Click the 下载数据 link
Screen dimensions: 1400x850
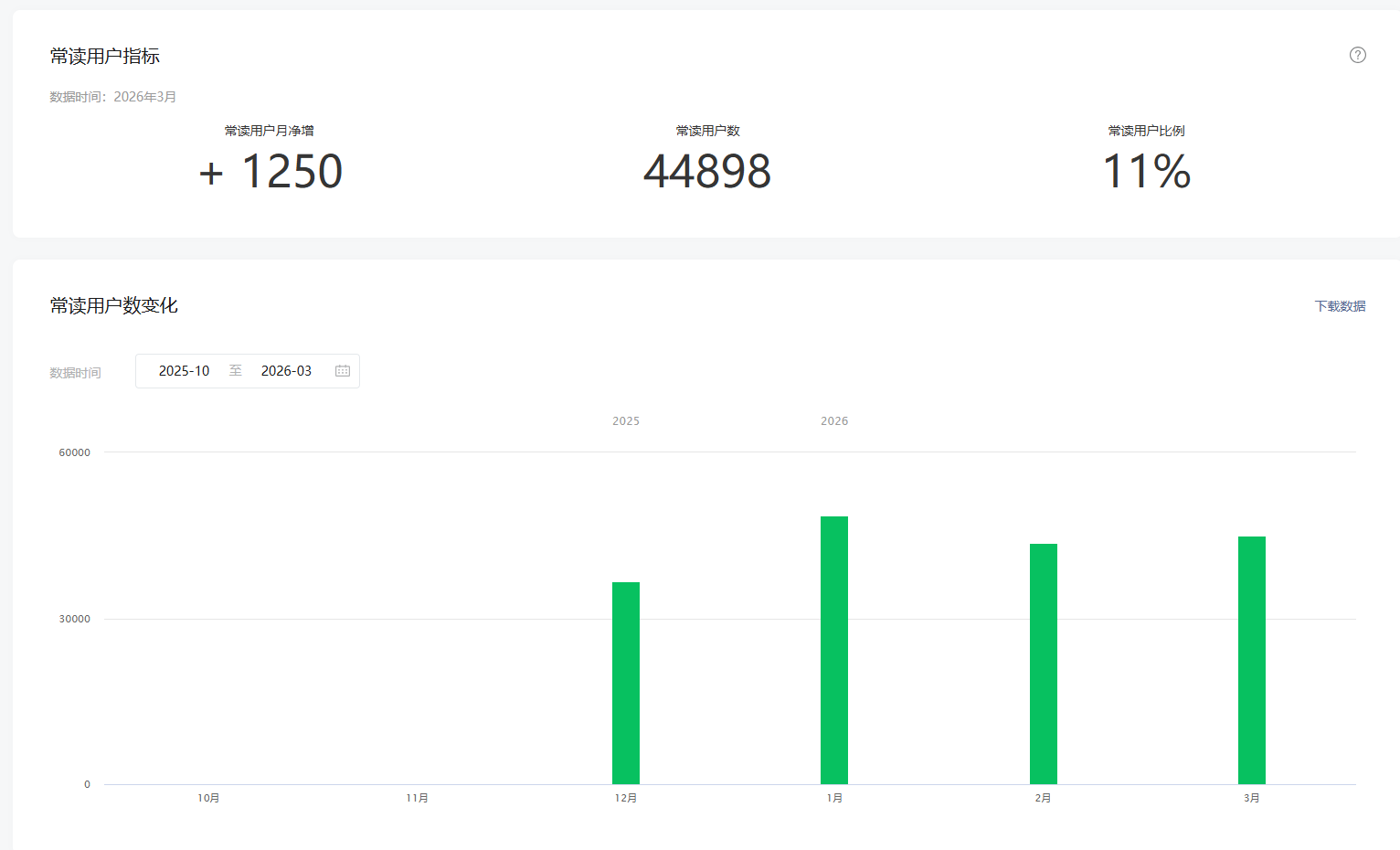(x=1340, y=306)
